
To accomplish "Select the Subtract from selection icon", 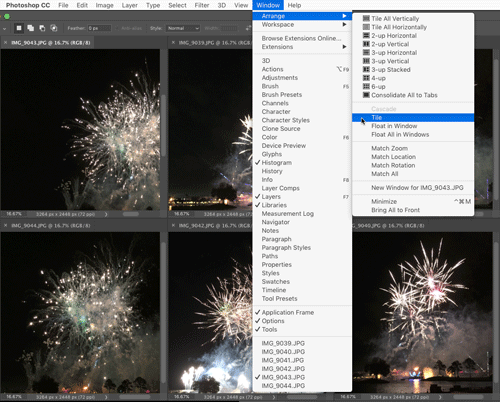I will [42, 28].
